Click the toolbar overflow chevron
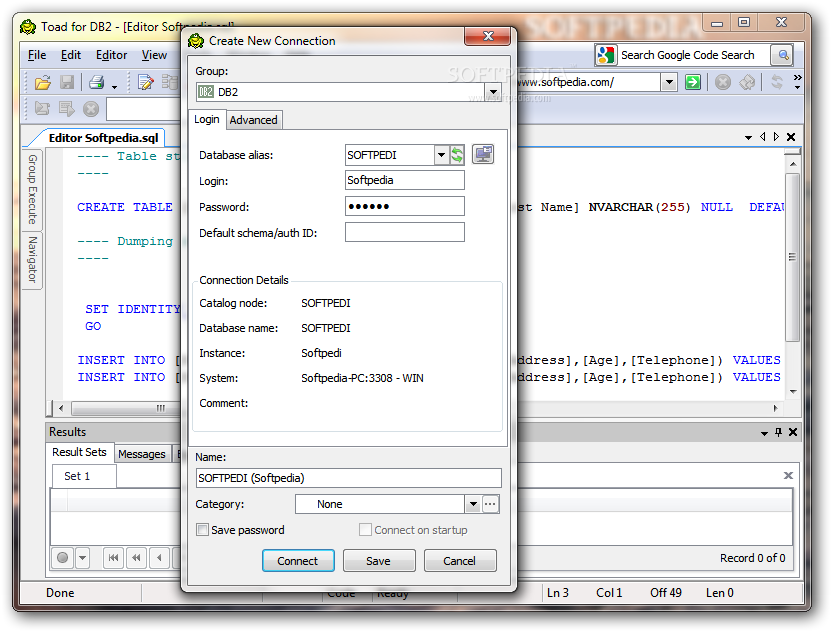Image resolution: width=832 pixels, height=632 pixels. pyautogui.click(x=797, y=82)
